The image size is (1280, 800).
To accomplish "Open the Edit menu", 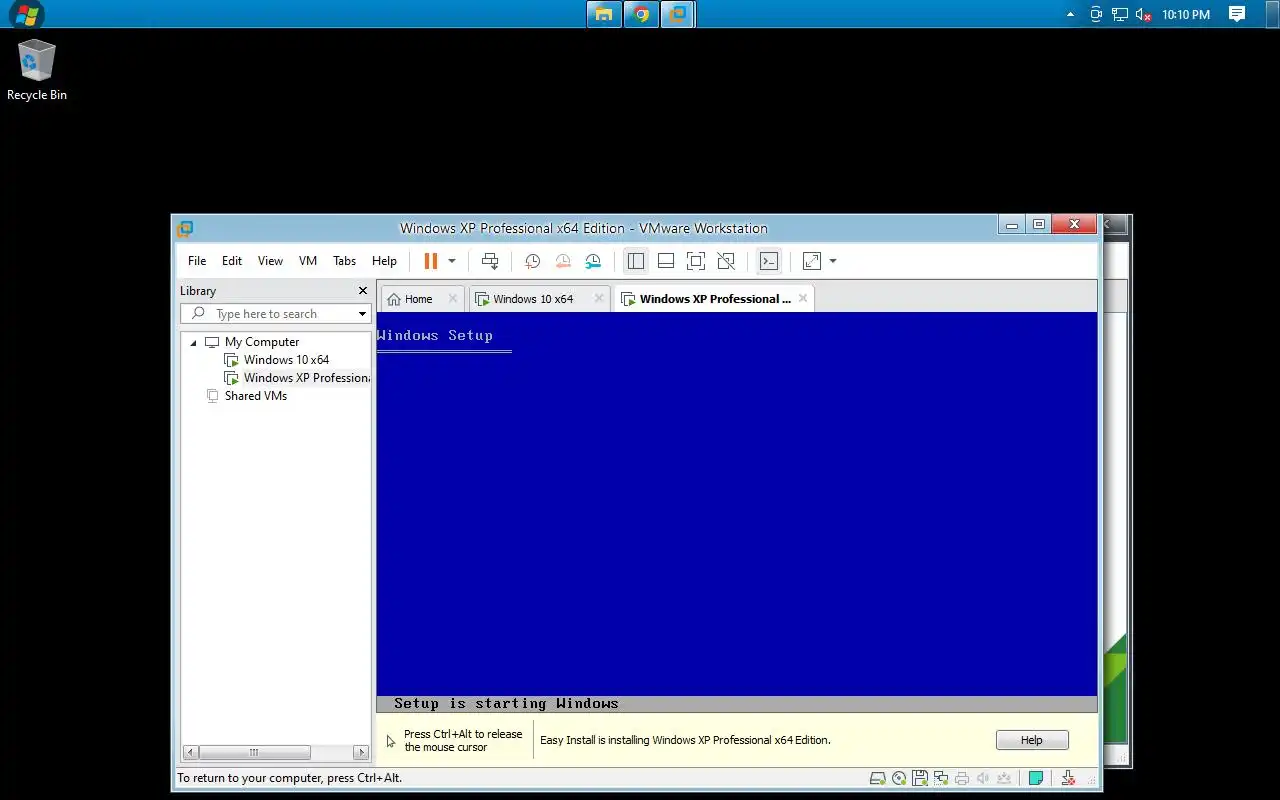I will (x=232, y=261).
